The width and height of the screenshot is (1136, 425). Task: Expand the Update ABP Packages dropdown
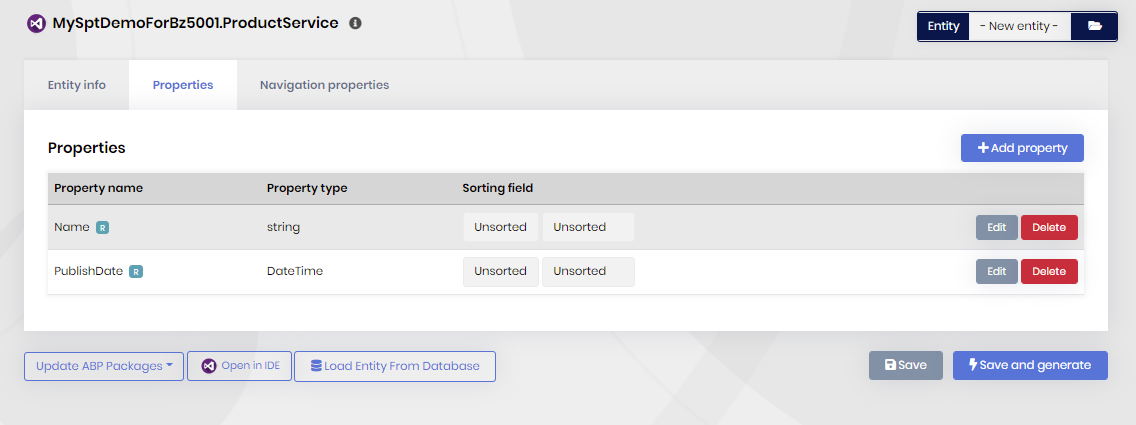click(104, 366)
